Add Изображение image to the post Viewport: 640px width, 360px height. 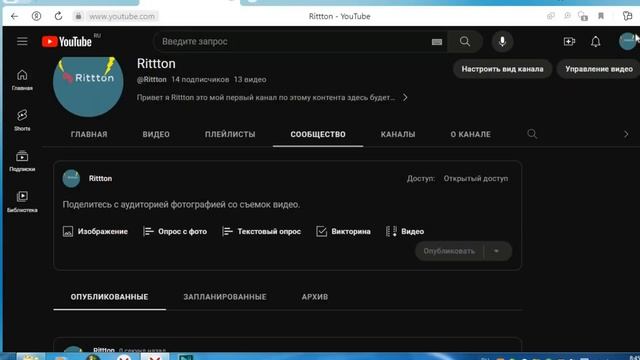(95, 231)
